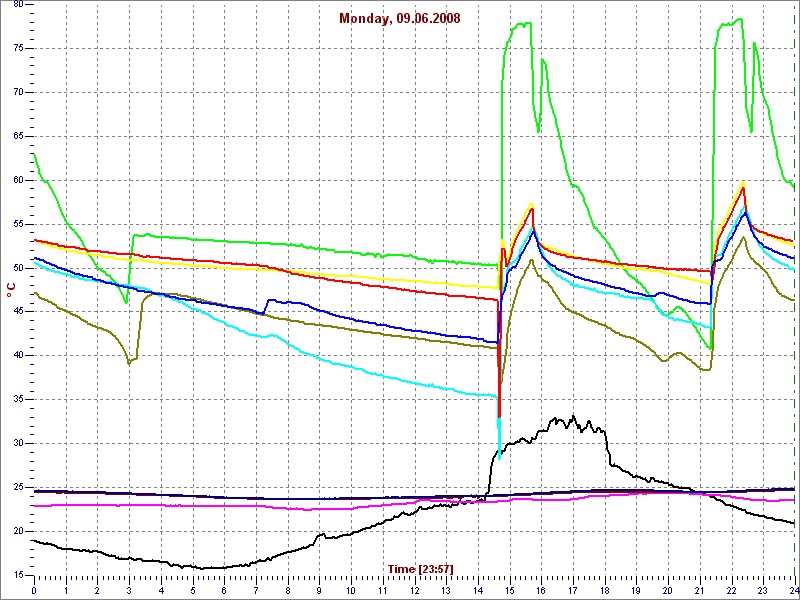The height and width of the screenshot is (600, 800).
Task: Click hour "12" on the time axis
Action: click(414, 590)
